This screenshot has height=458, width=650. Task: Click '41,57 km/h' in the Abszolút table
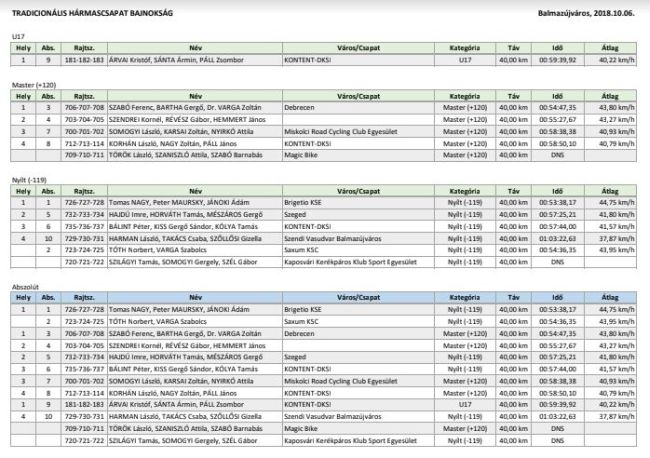[x=617, y=369]
